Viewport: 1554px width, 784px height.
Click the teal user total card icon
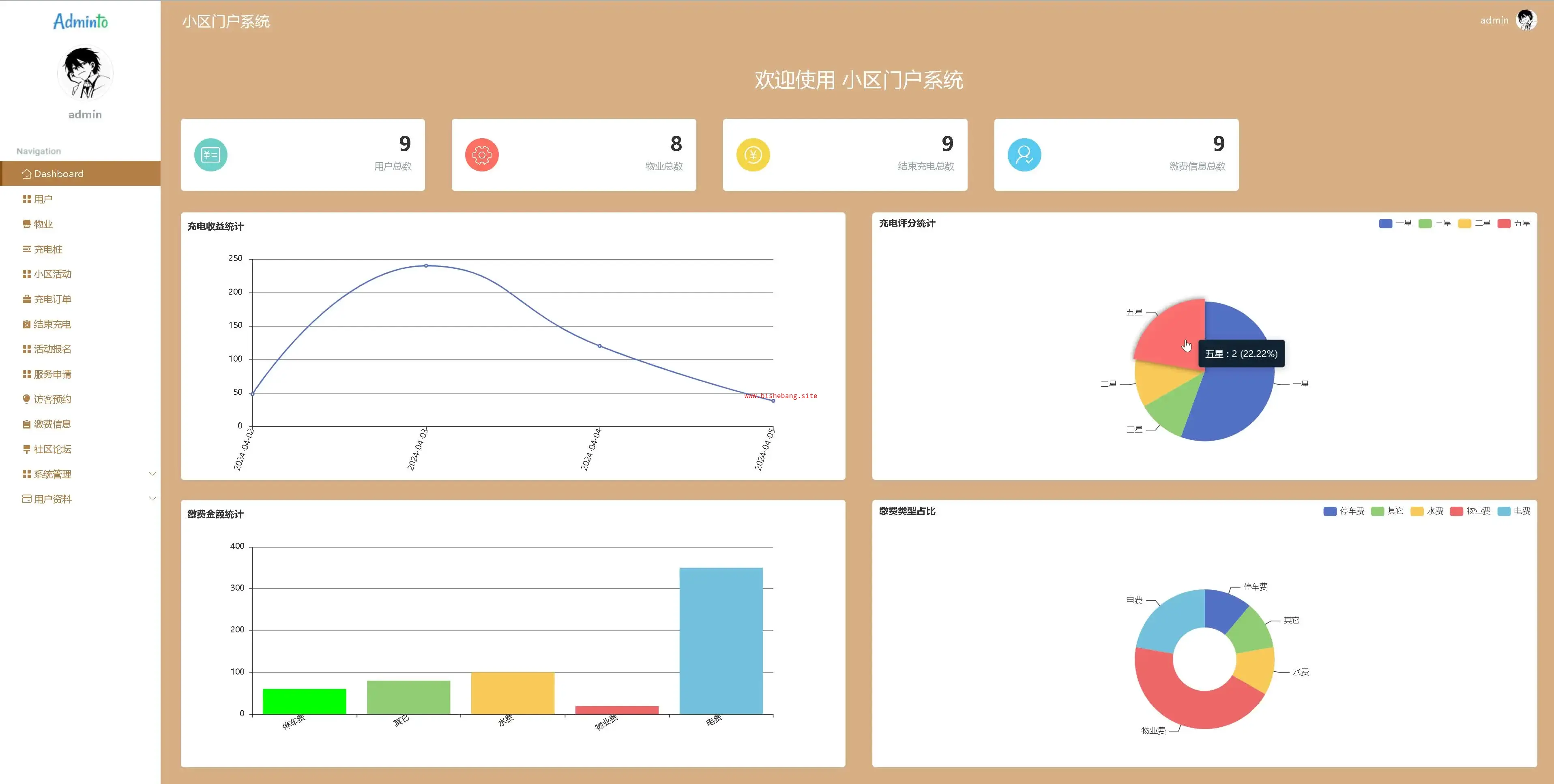(x=210, y=155)
